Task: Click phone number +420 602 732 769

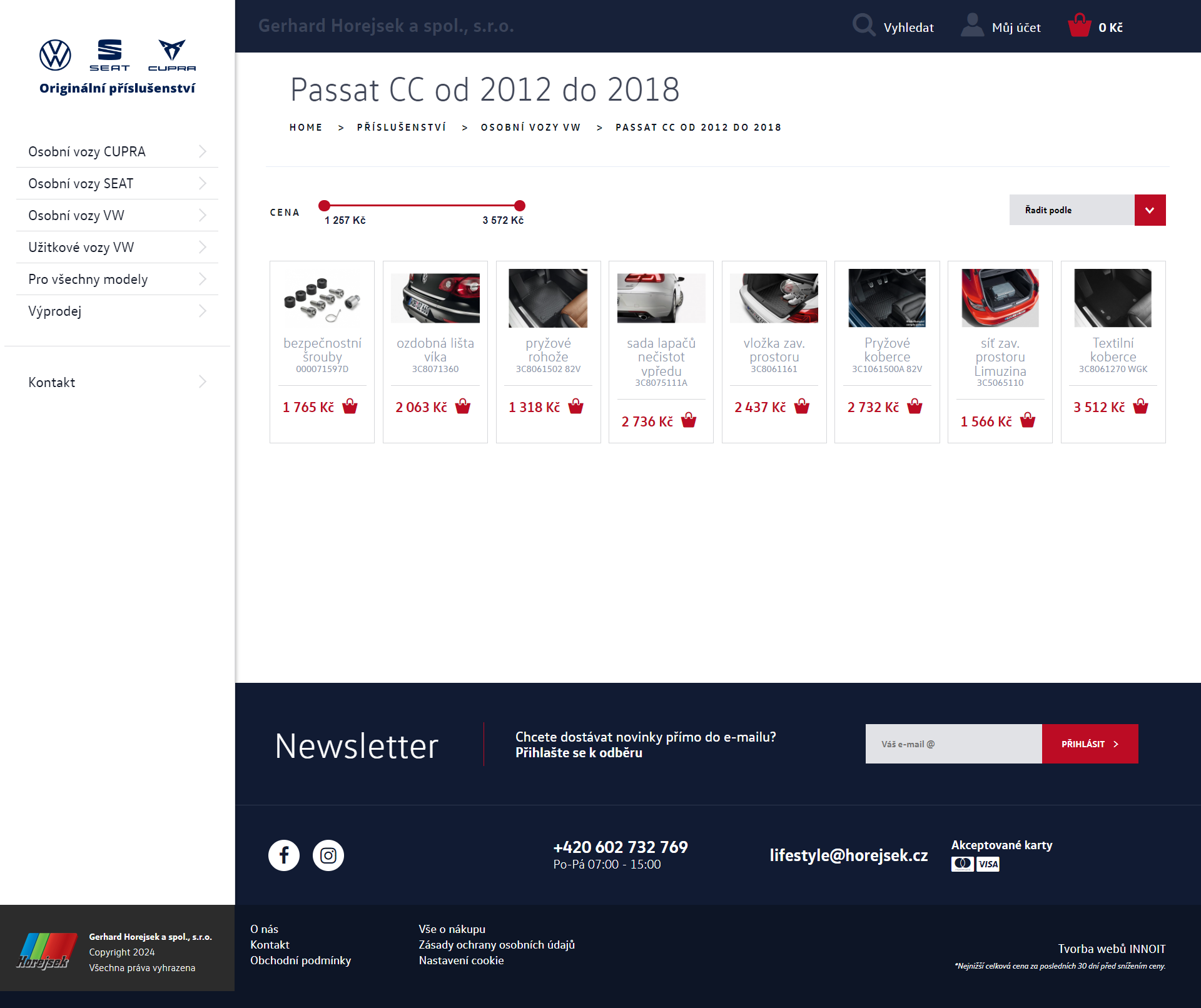Action: pyautogui.click(x=621, y=847)
